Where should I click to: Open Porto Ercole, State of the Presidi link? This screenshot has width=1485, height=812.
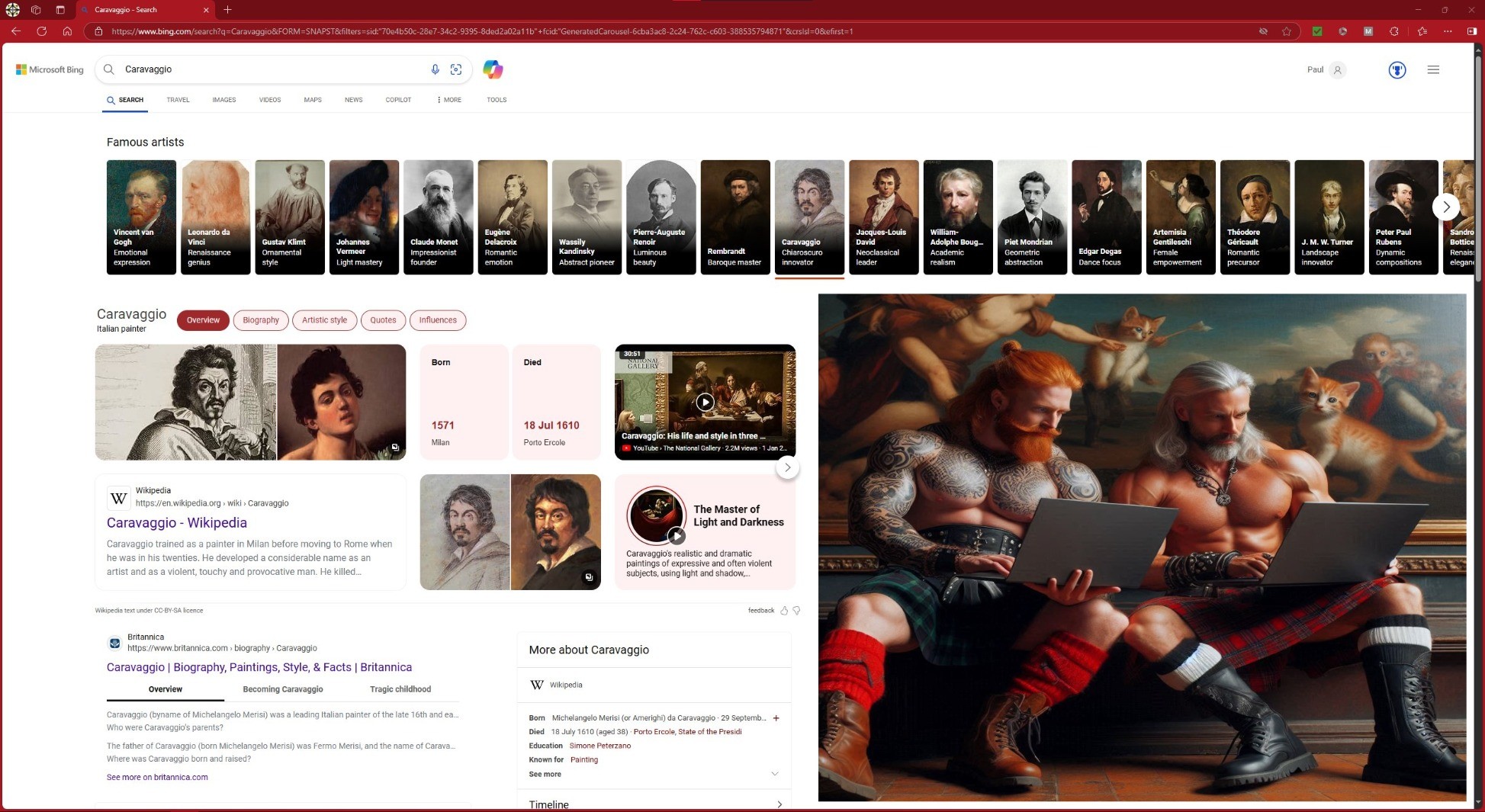tap(687, 732)
